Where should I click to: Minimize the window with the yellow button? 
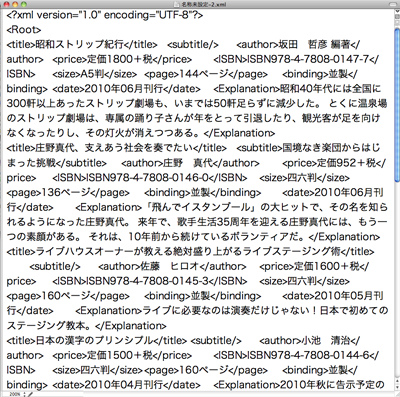pos(15,4)
